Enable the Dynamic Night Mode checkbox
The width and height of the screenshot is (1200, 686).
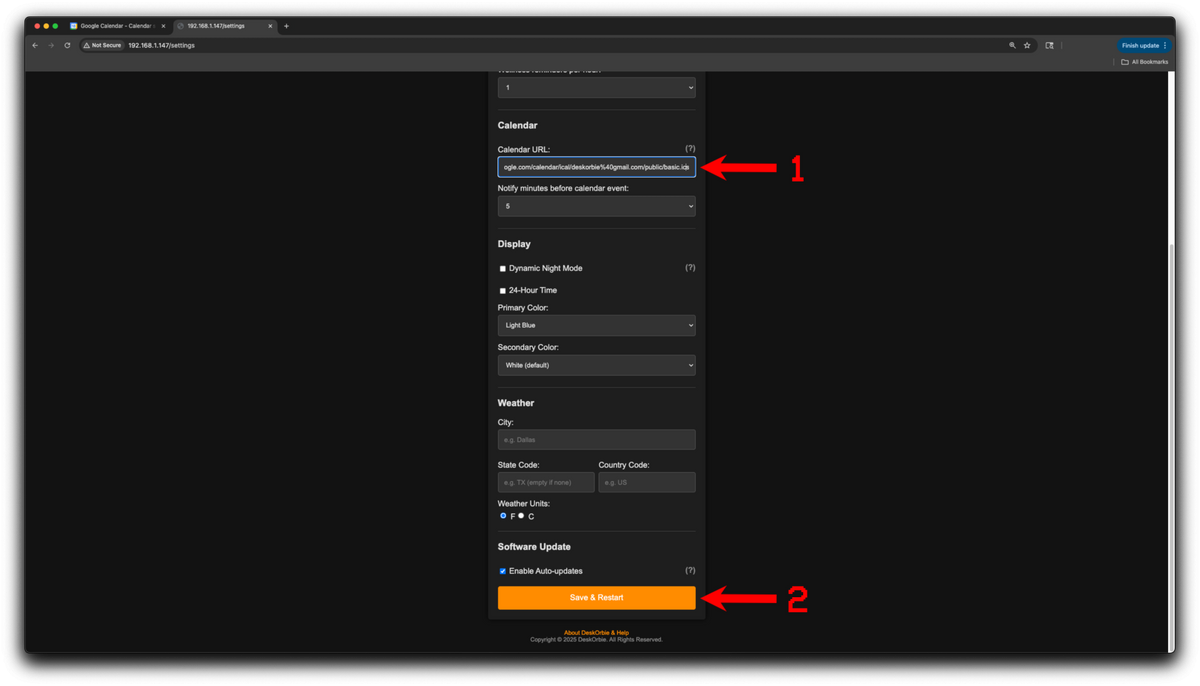pos(503,269)
